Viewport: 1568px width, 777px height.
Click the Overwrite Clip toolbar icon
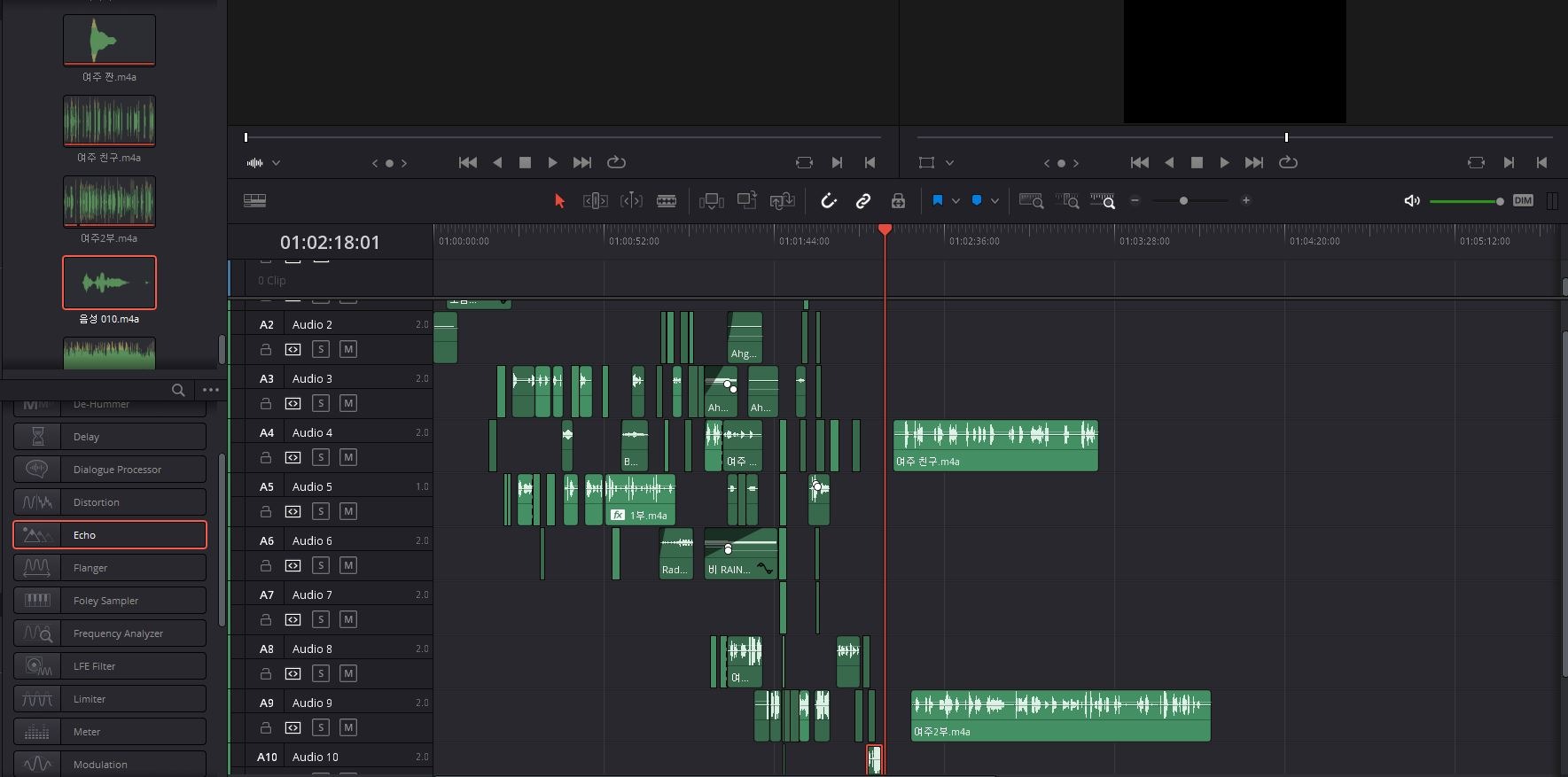pyautogui.click(x=747, y=201)
